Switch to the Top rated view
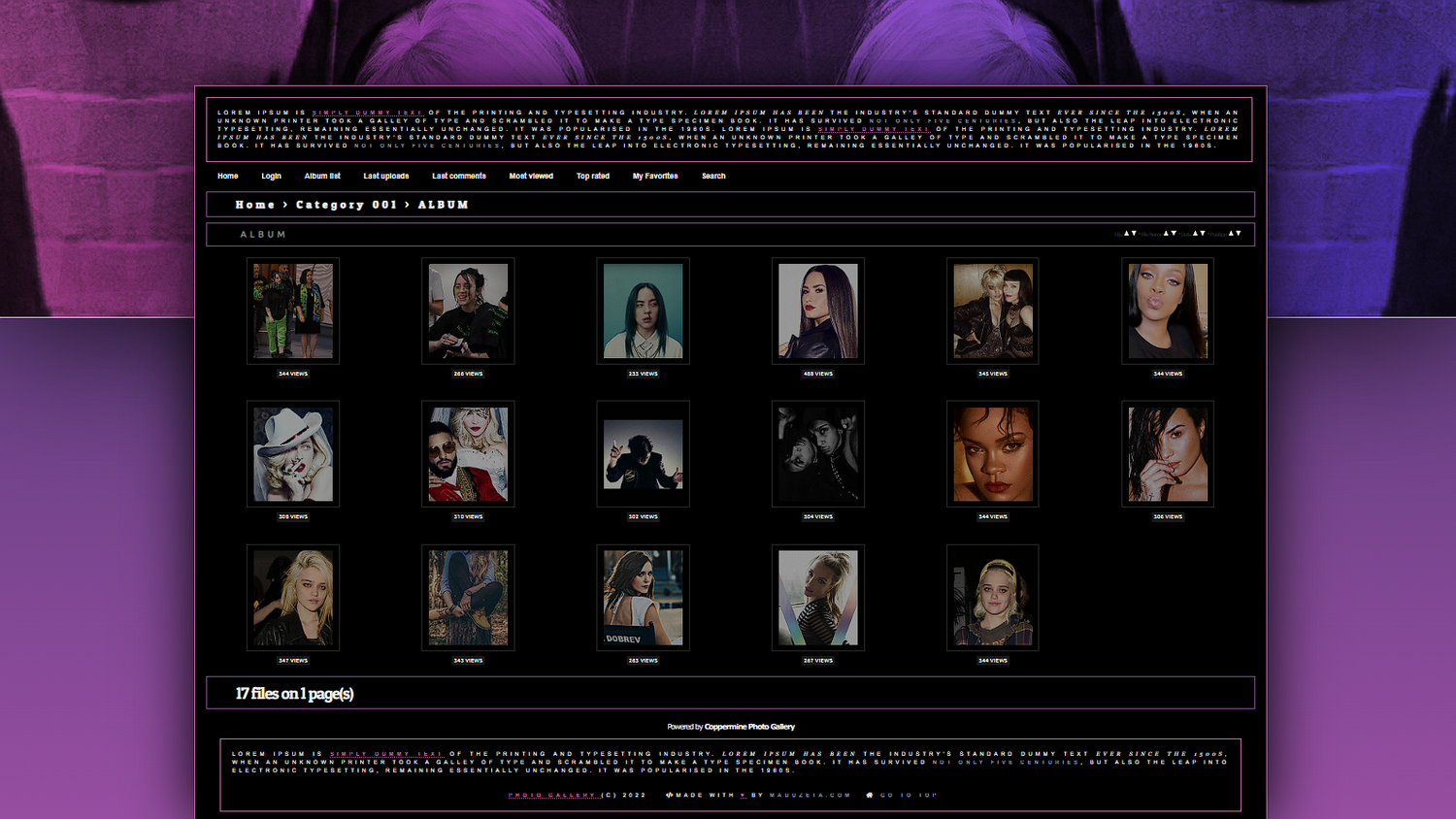The width and height of the screenshot is (1456, 819). point(592,176)
